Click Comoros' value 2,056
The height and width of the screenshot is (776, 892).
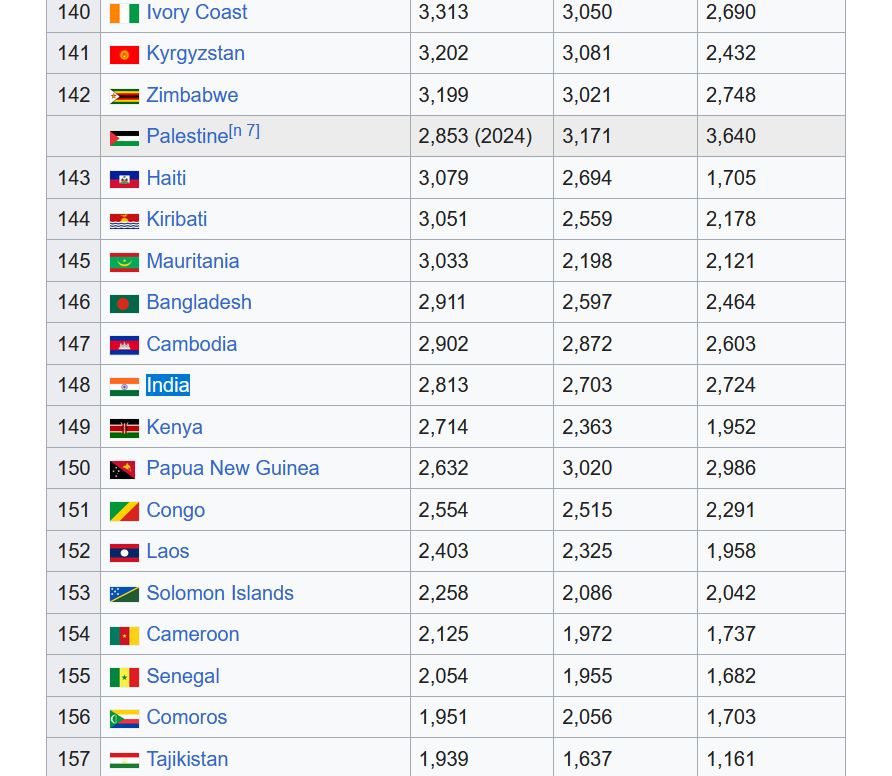pyautogui.click(x=587, y=718)
